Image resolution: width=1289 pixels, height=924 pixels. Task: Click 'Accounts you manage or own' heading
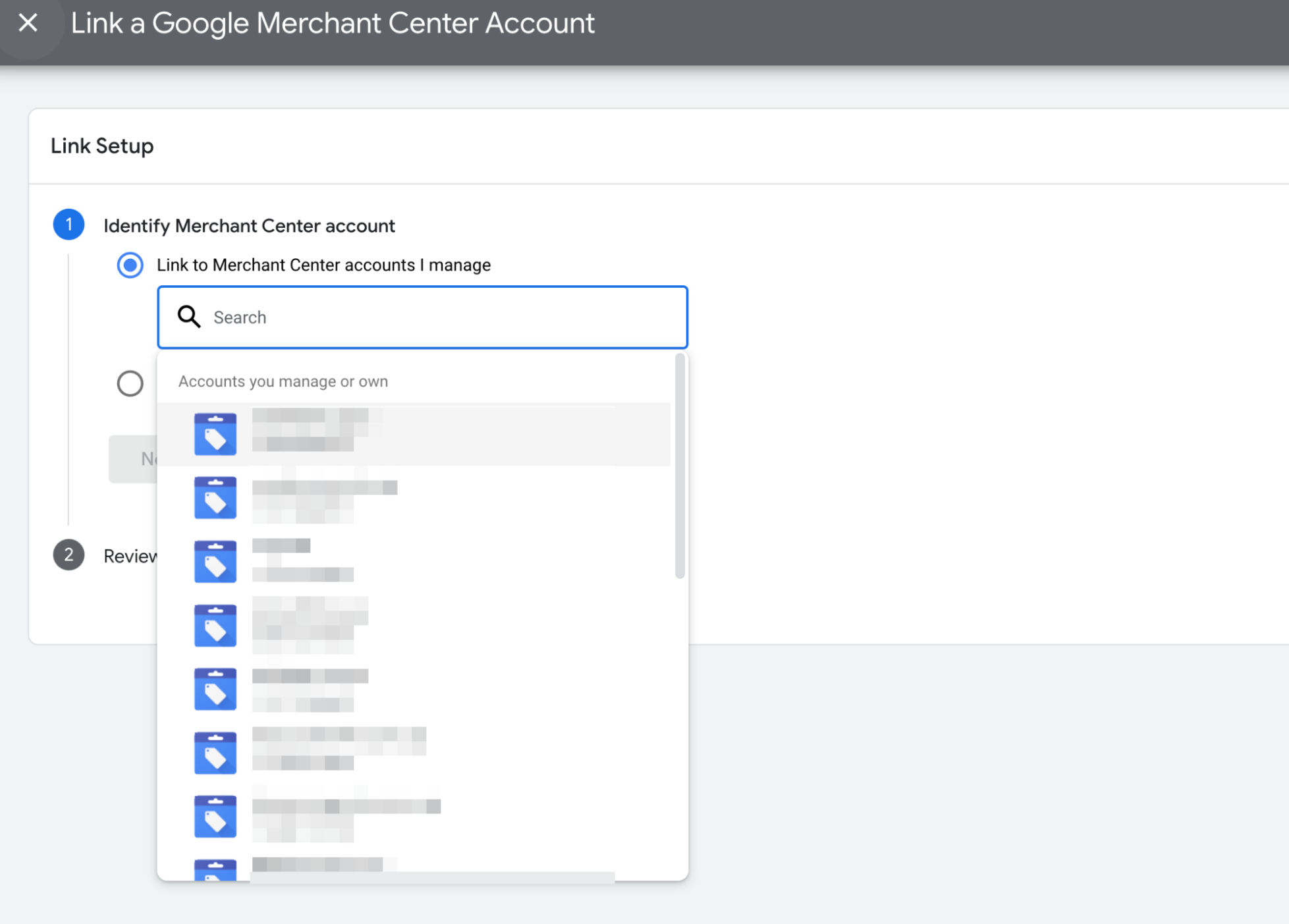[283, 381]
